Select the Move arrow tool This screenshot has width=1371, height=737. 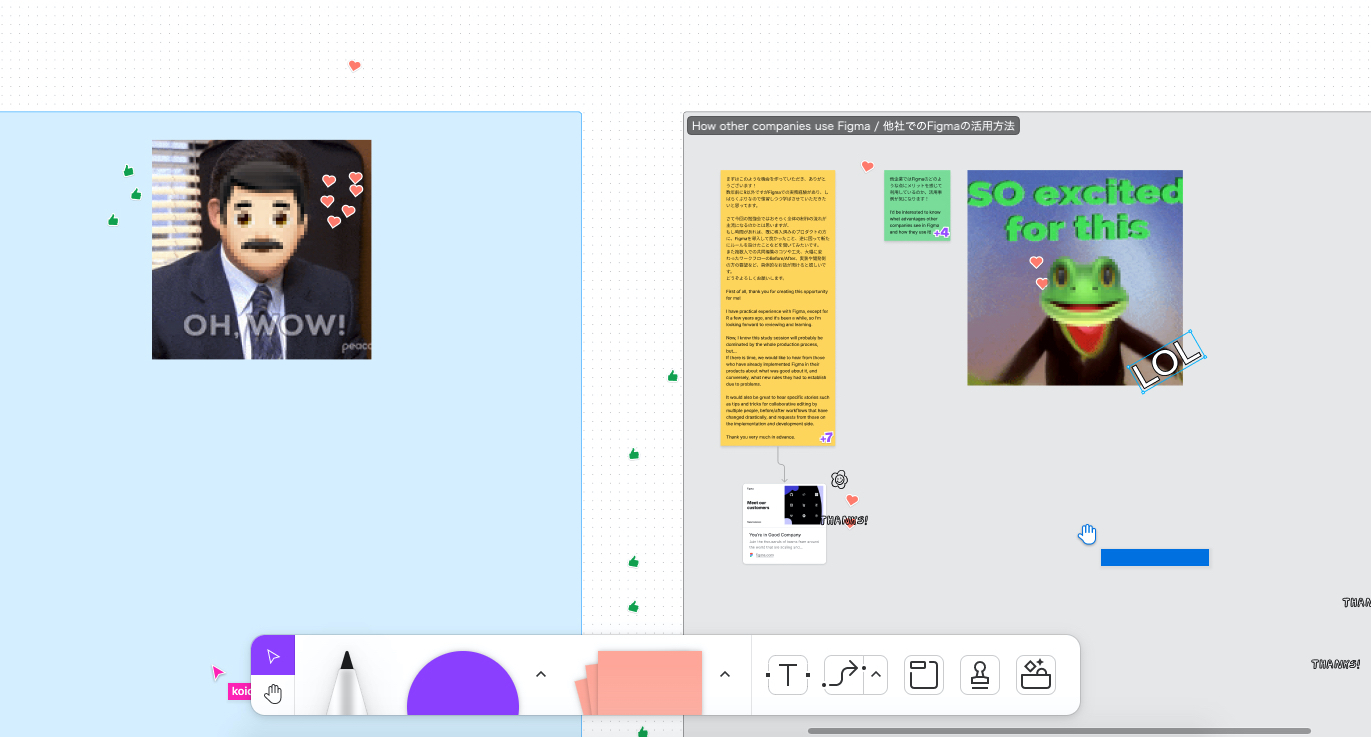[273, 655]
